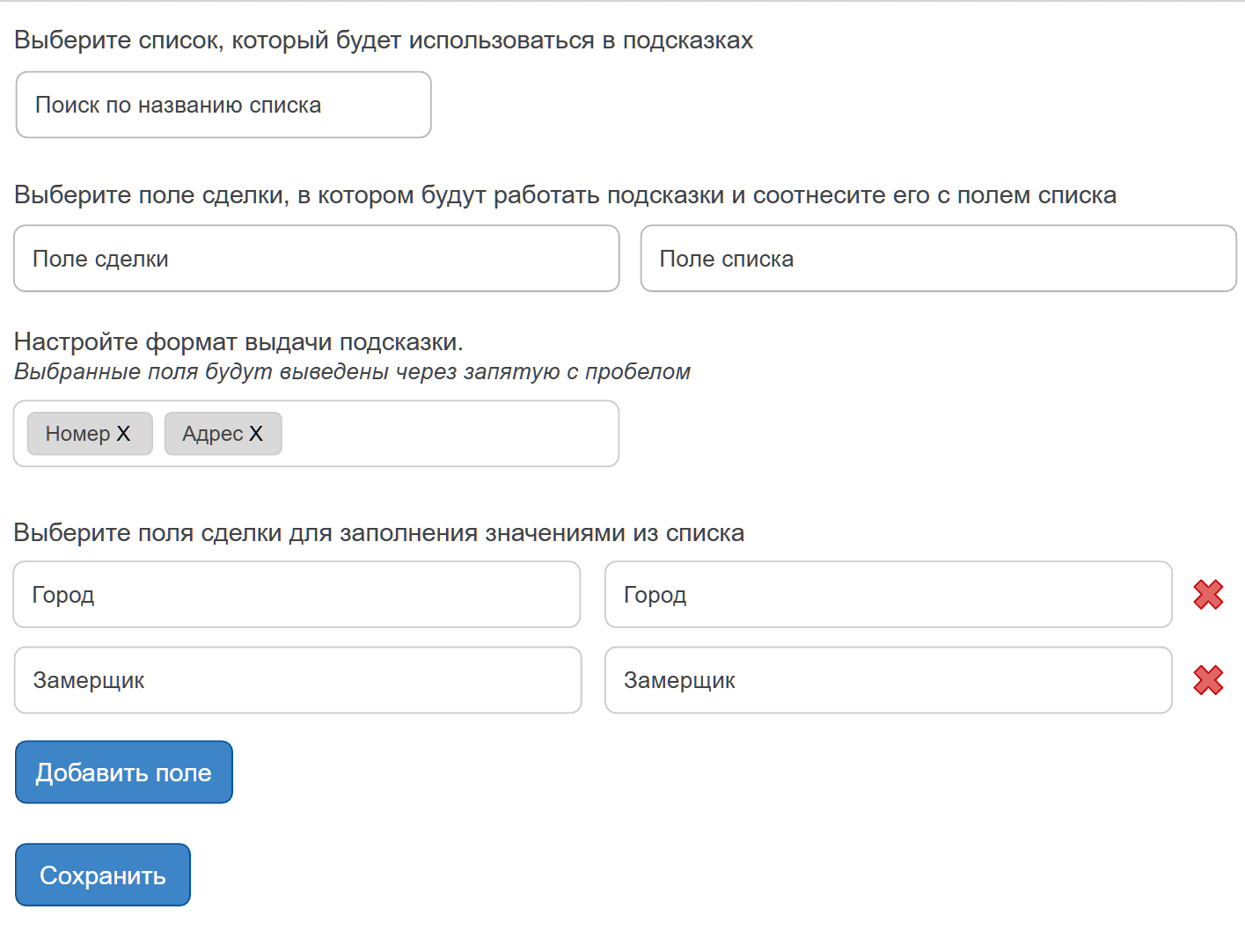Image resolution: width=1245 pixels, height=952 pixels.
Task: Remove the Номер tag via its X
Action: pos(124,434)
